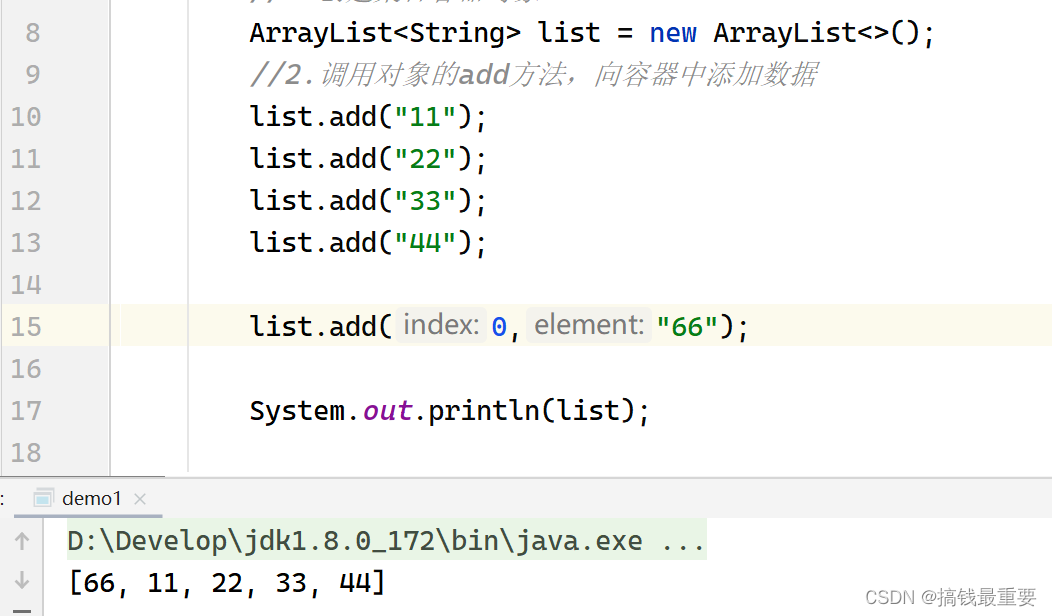1052x616 pixels.
Task: Toggle a breakpoint on line 15
Action: 150,325
